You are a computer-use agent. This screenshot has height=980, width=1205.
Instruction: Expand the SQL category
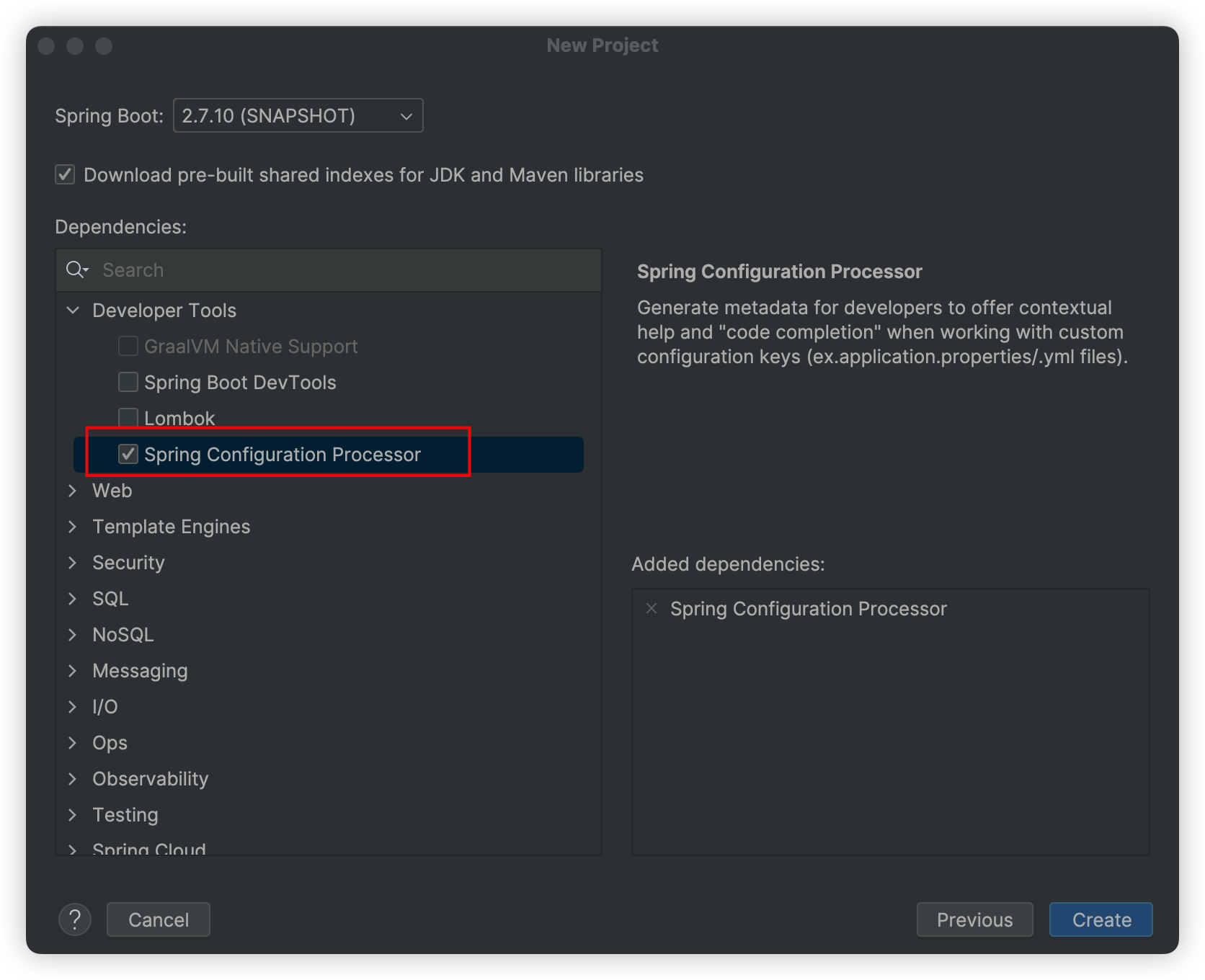tap(72, 599)
